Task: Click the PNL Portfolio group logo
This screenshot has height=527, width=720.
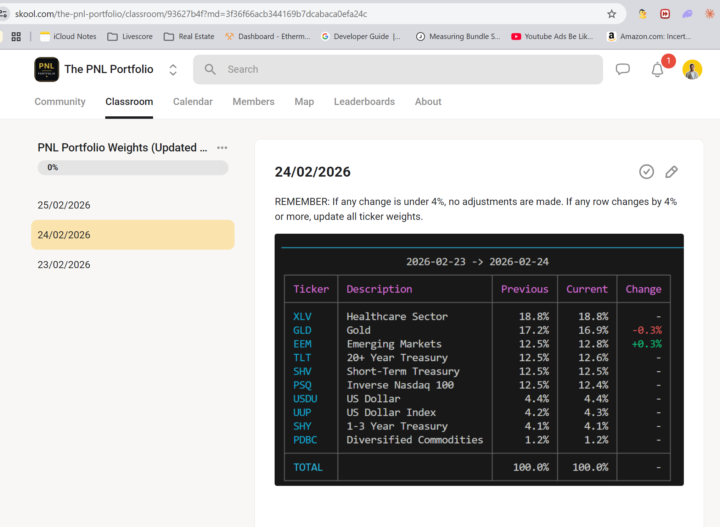Action: (46, 69)
